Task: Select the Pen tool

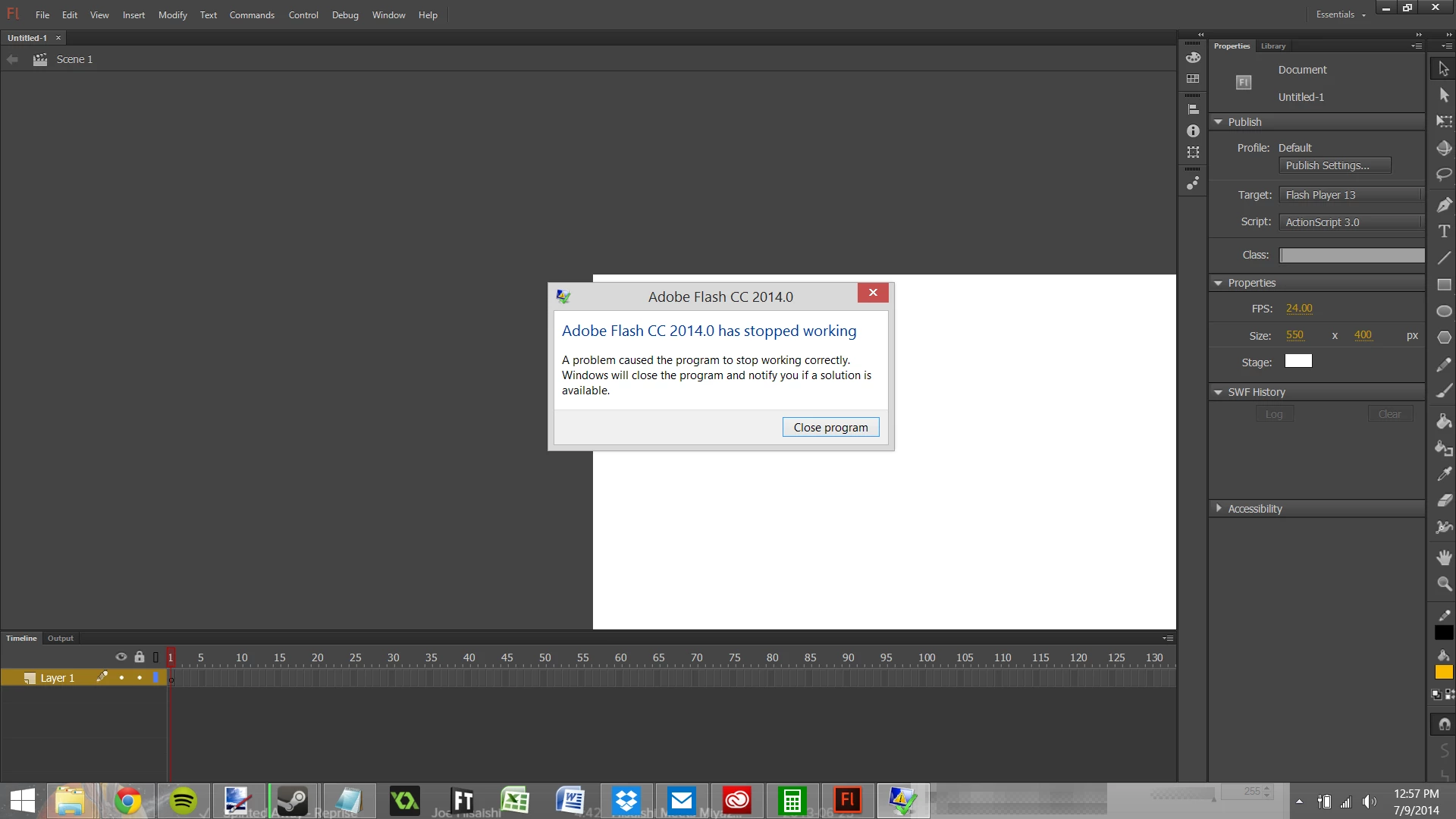Action: pyautogui.click(x=1444, y=205)
